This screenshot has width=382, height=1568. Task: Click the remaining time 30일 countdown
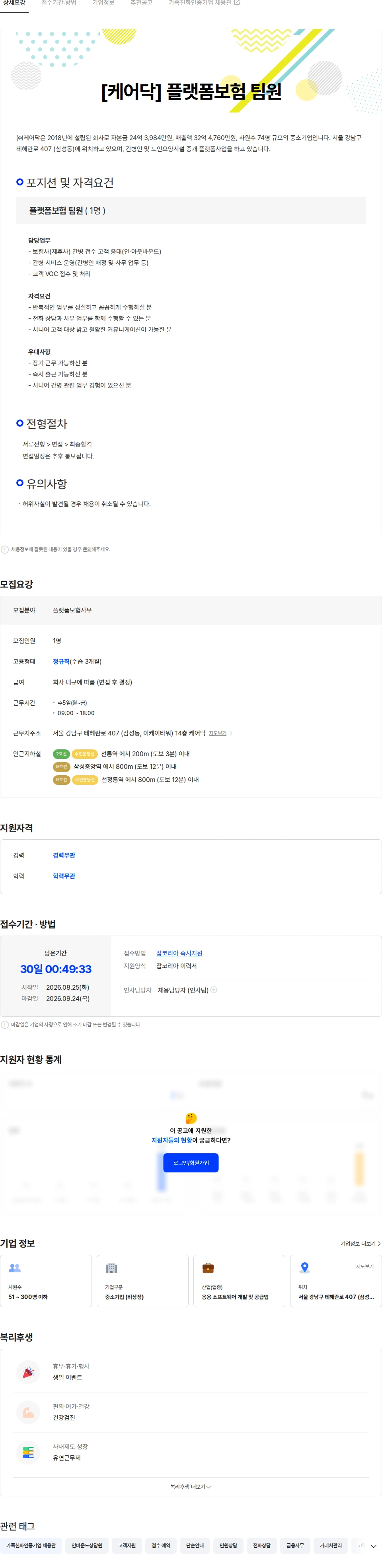(55, 969)
